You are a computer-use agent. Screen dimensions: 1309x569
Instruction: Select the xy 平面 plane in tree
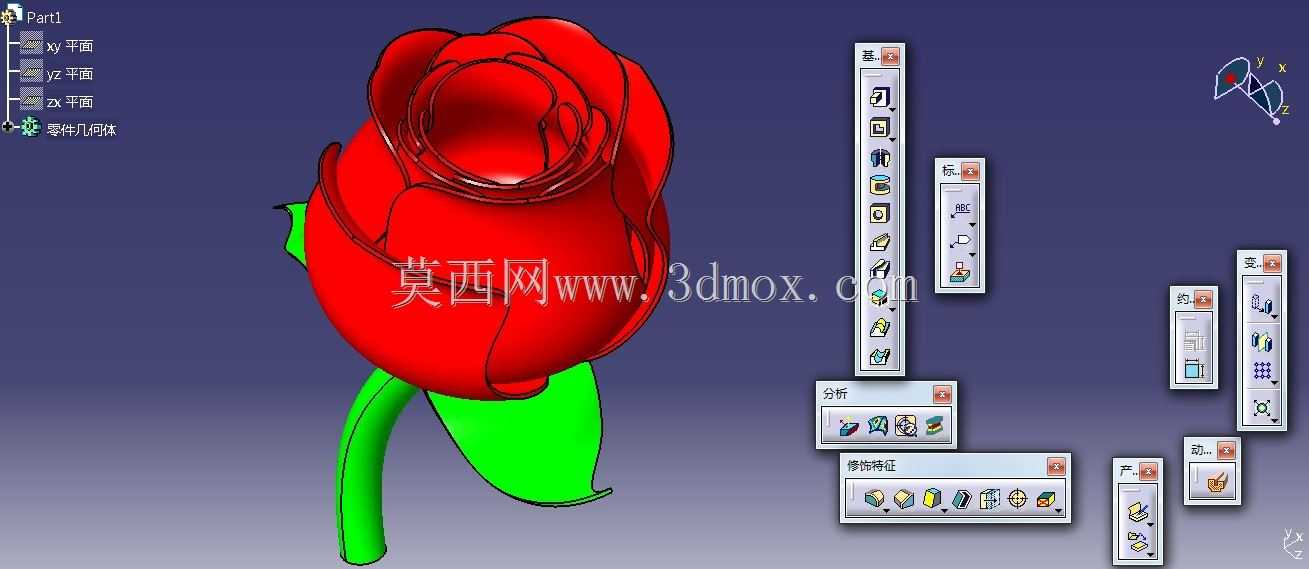(69, 46)
